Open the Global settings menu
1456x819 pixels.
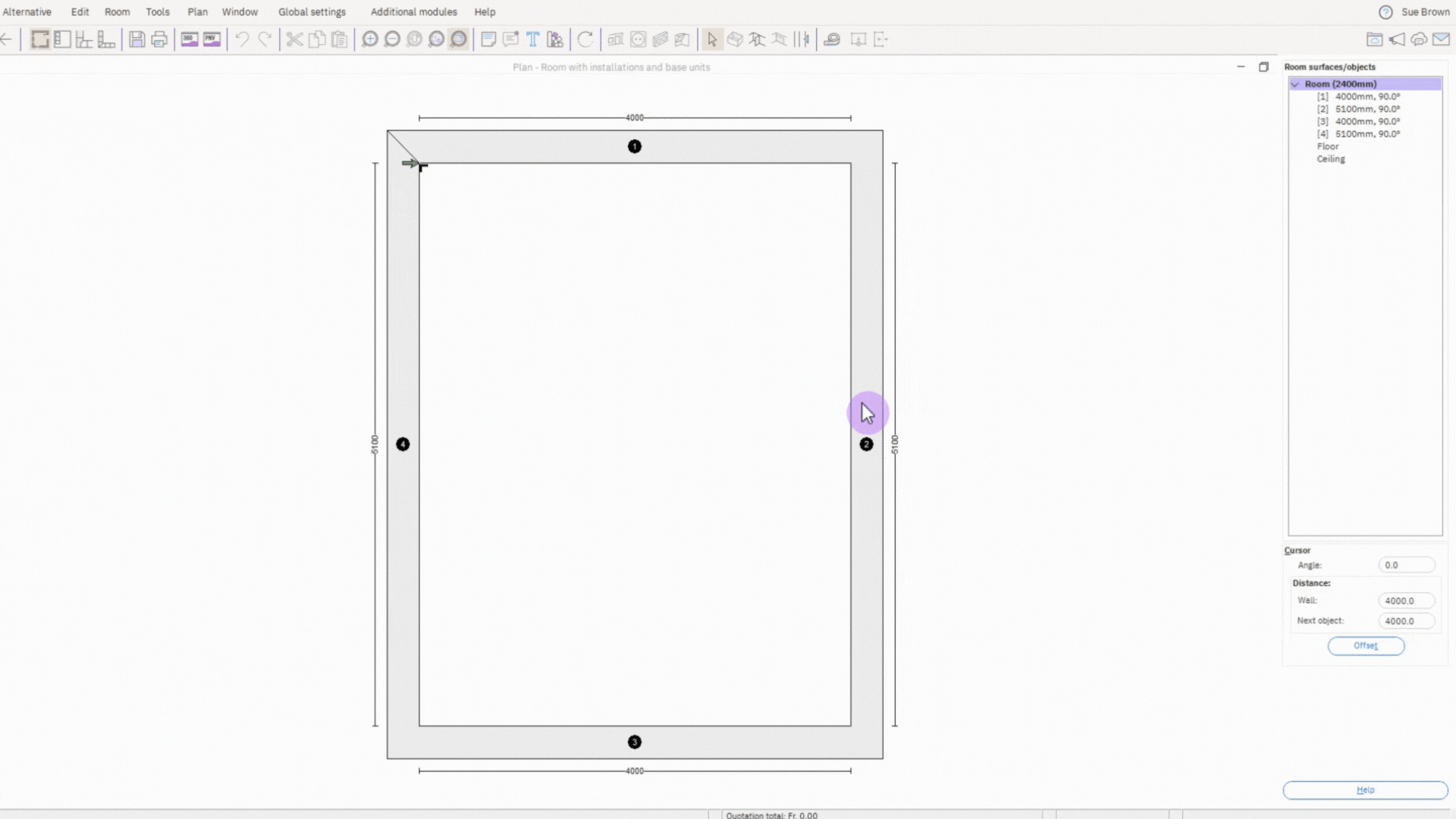[312, 11]
